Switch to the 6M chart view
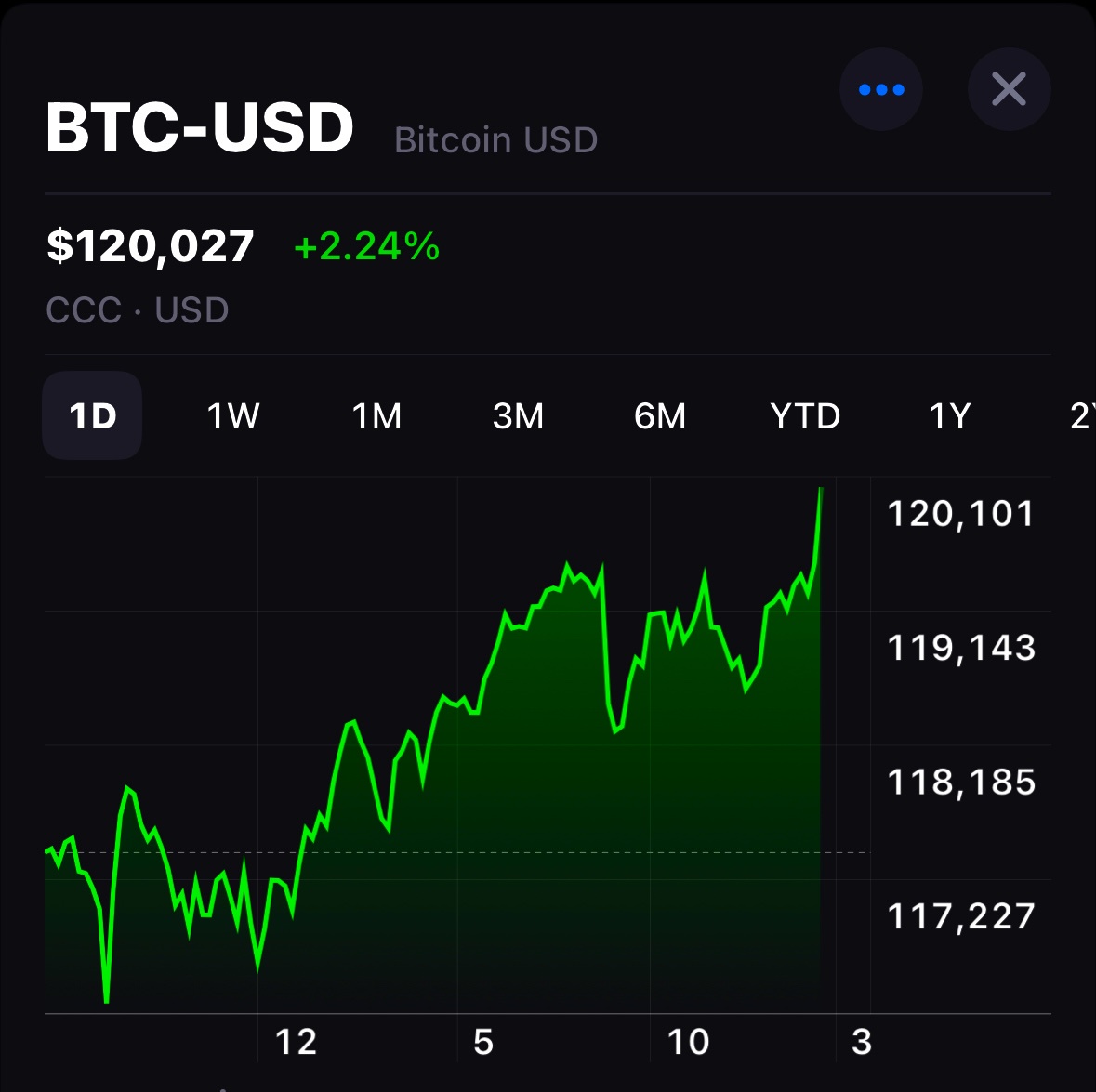This screenshot has width=1096, height=1092. 660,415
